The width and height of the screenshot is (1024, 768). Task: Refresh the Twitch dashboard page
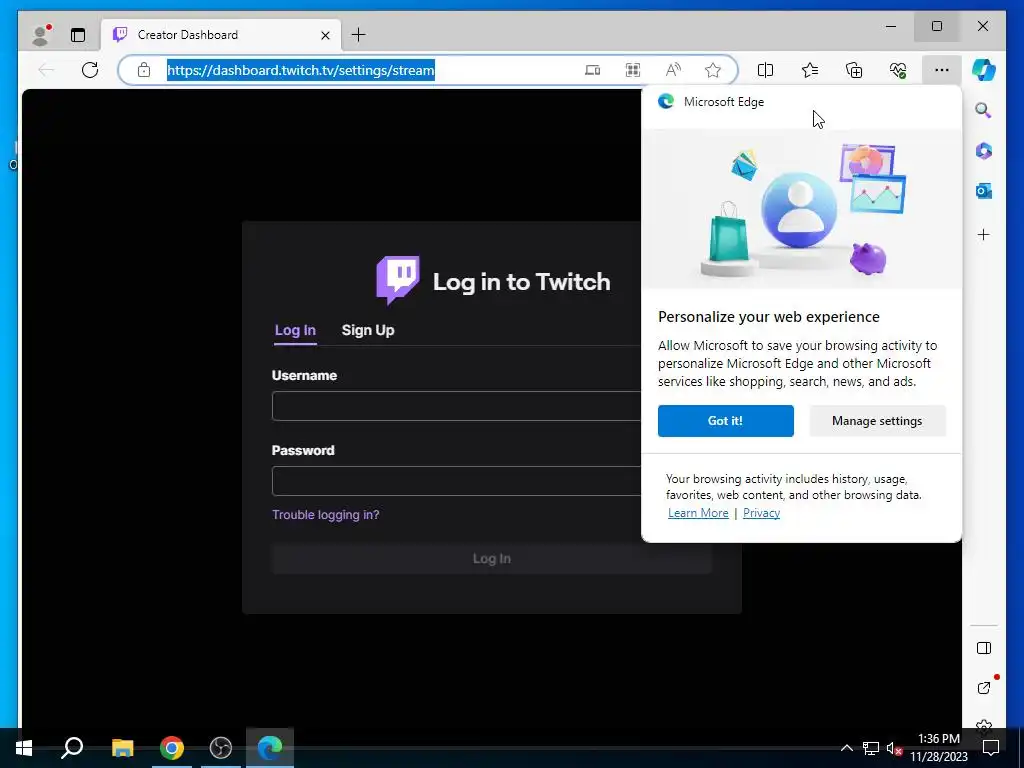(90, 70)
